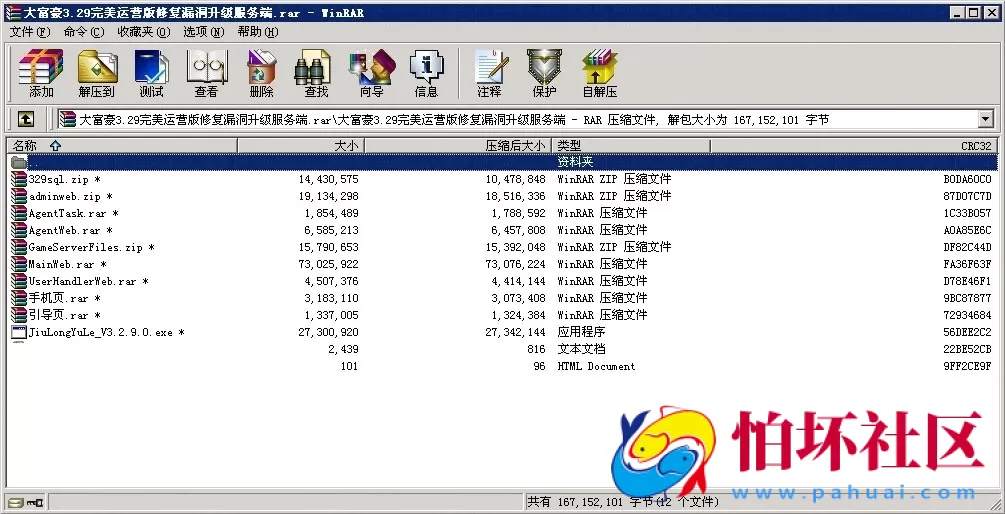Click the 手机页.rar file icon

(x=19, y=298)
